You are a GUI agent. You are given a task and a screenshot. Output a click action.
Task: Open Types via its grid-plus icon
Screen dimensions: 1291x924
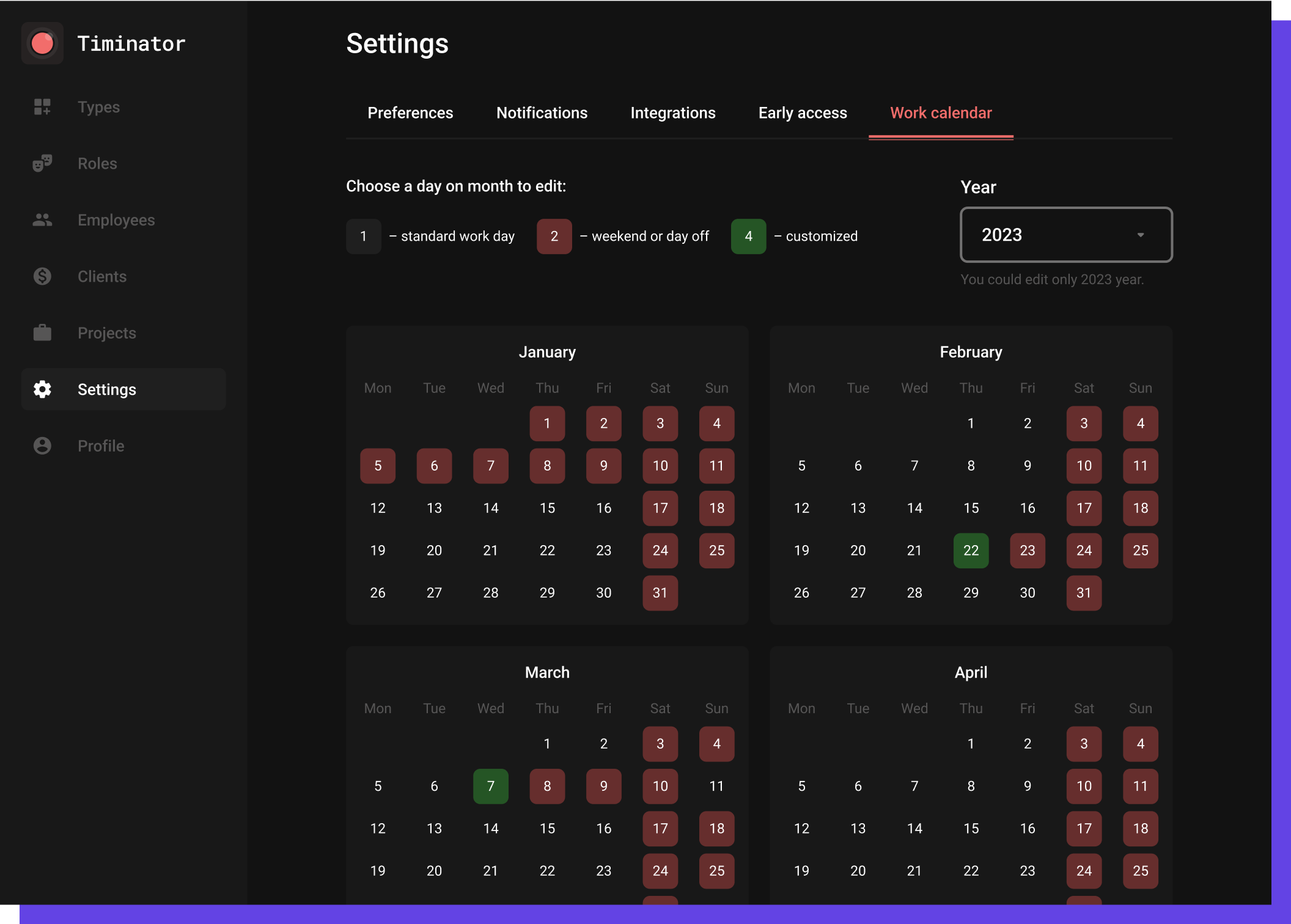[x=42, y=107]
